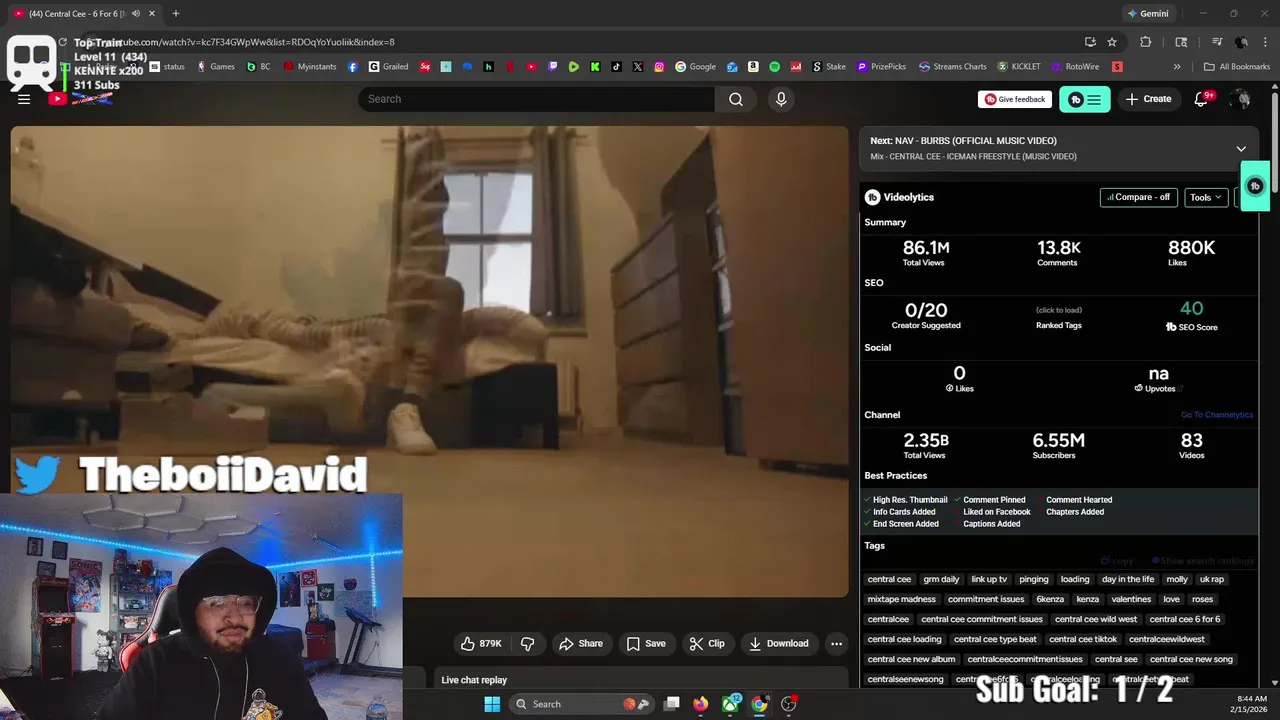Open the account avatar menu
The height and width of the screenshot is (720, 1280).
pyautogui.click(x=1241, y=99)
